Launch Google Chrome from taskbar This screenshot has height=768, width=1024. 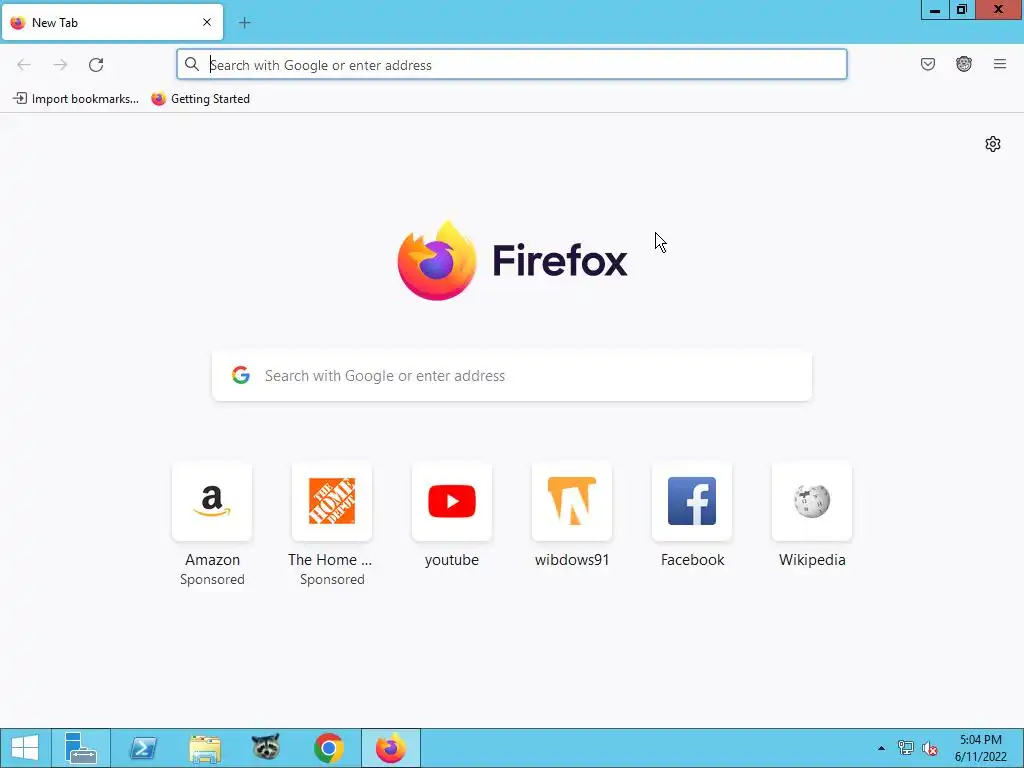click(x=328, y=748)
